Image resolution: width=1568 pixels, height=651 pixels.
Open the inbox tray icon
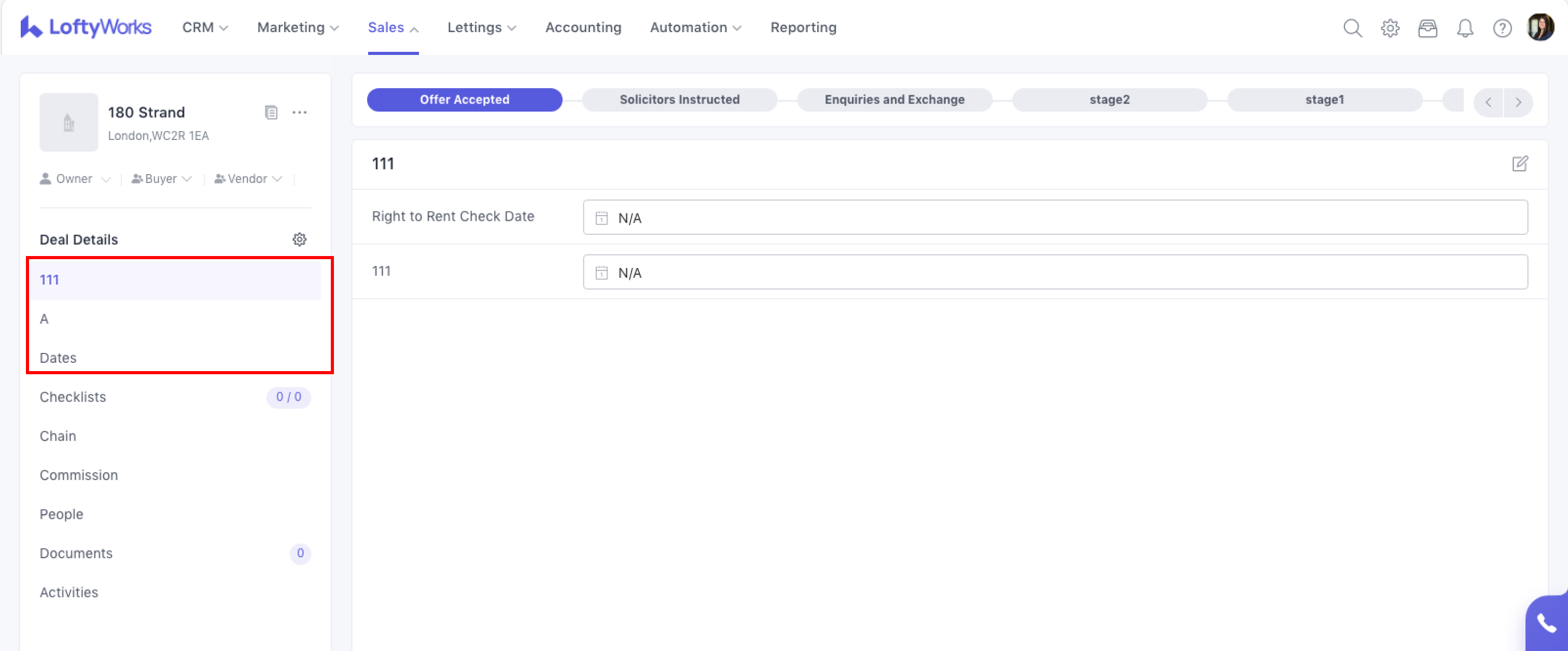pyautogui.click(x=1427, y=28)
